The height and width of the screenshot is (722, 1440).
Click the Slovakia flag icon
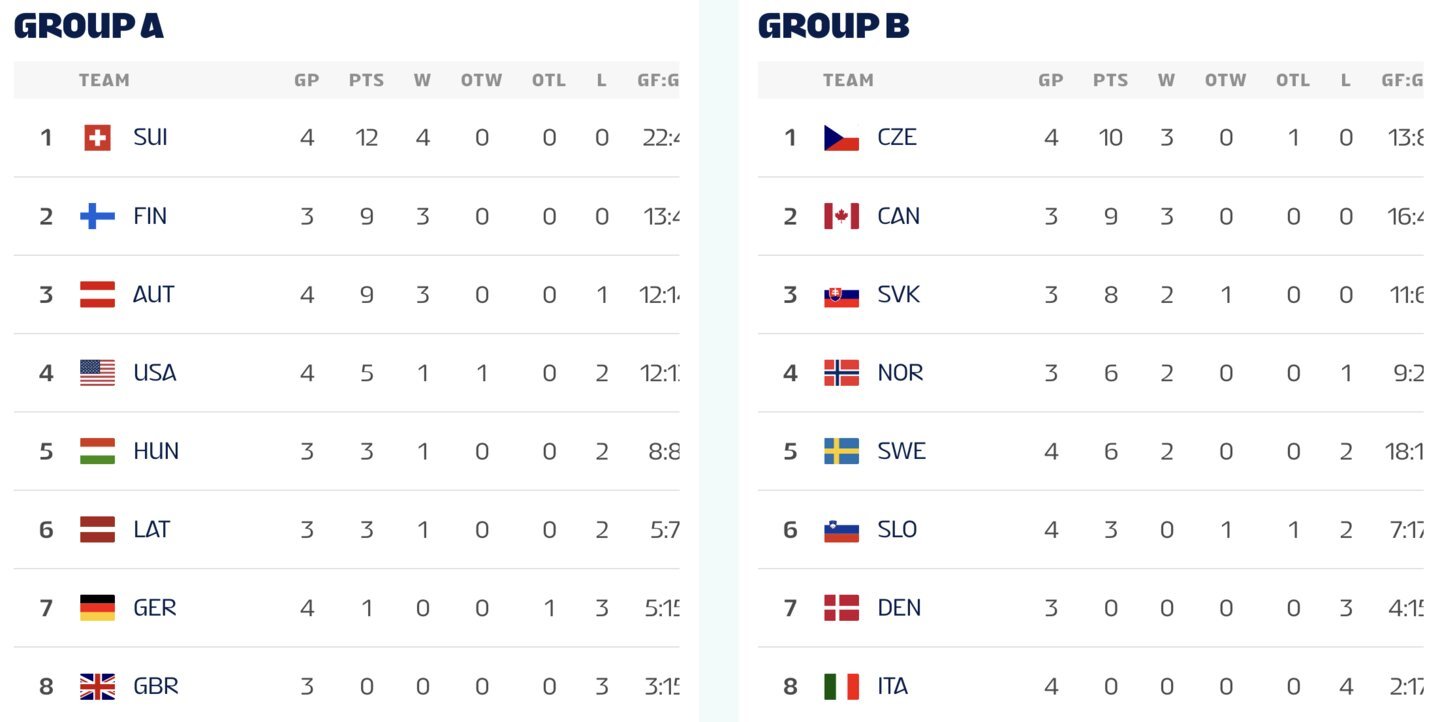(841, 295)
